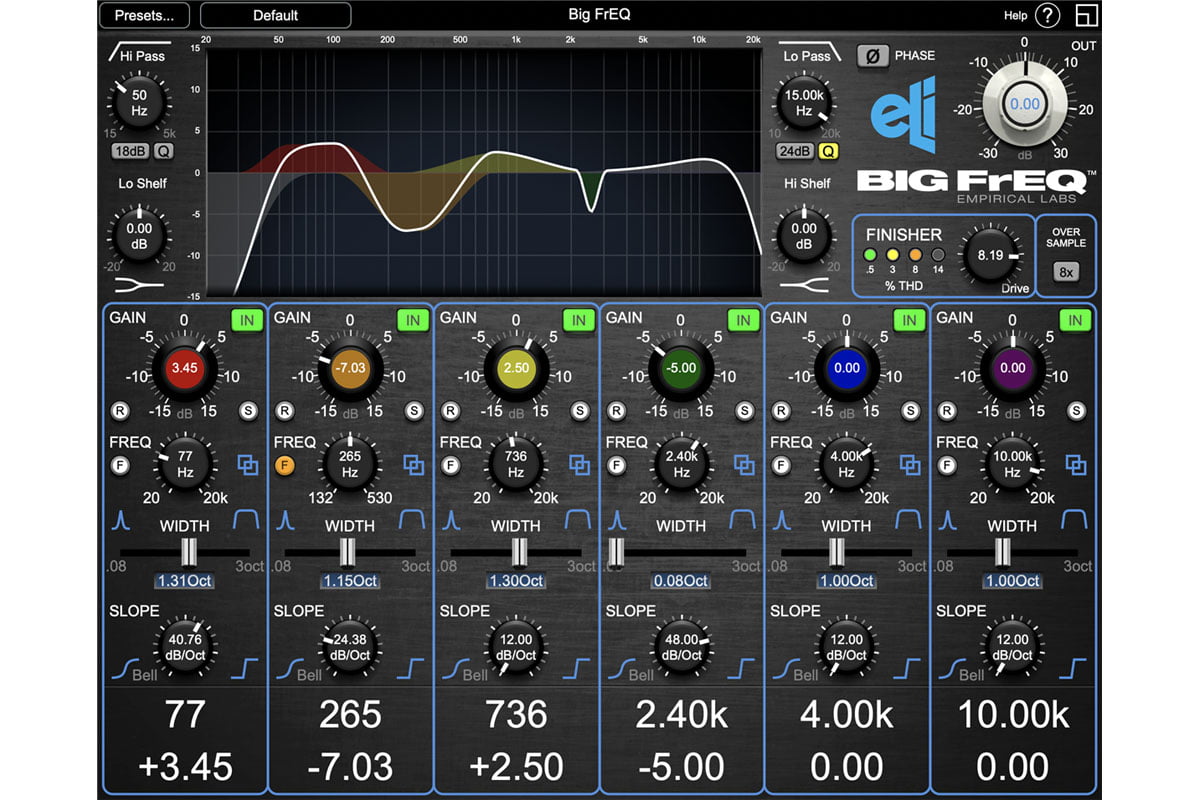Click the link squares icon on 736 Hz band
Screen dimensions: 1200x800
579,464
